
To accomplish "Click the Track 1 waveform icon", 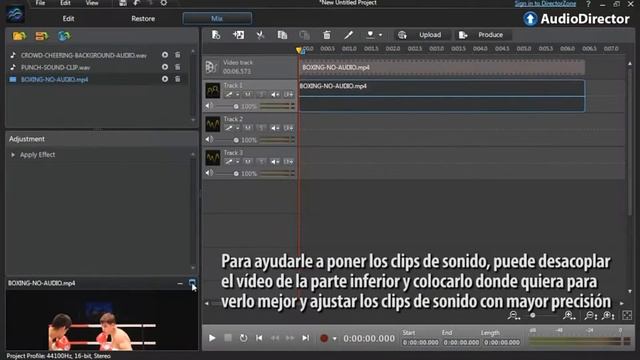I will [213, 91].
